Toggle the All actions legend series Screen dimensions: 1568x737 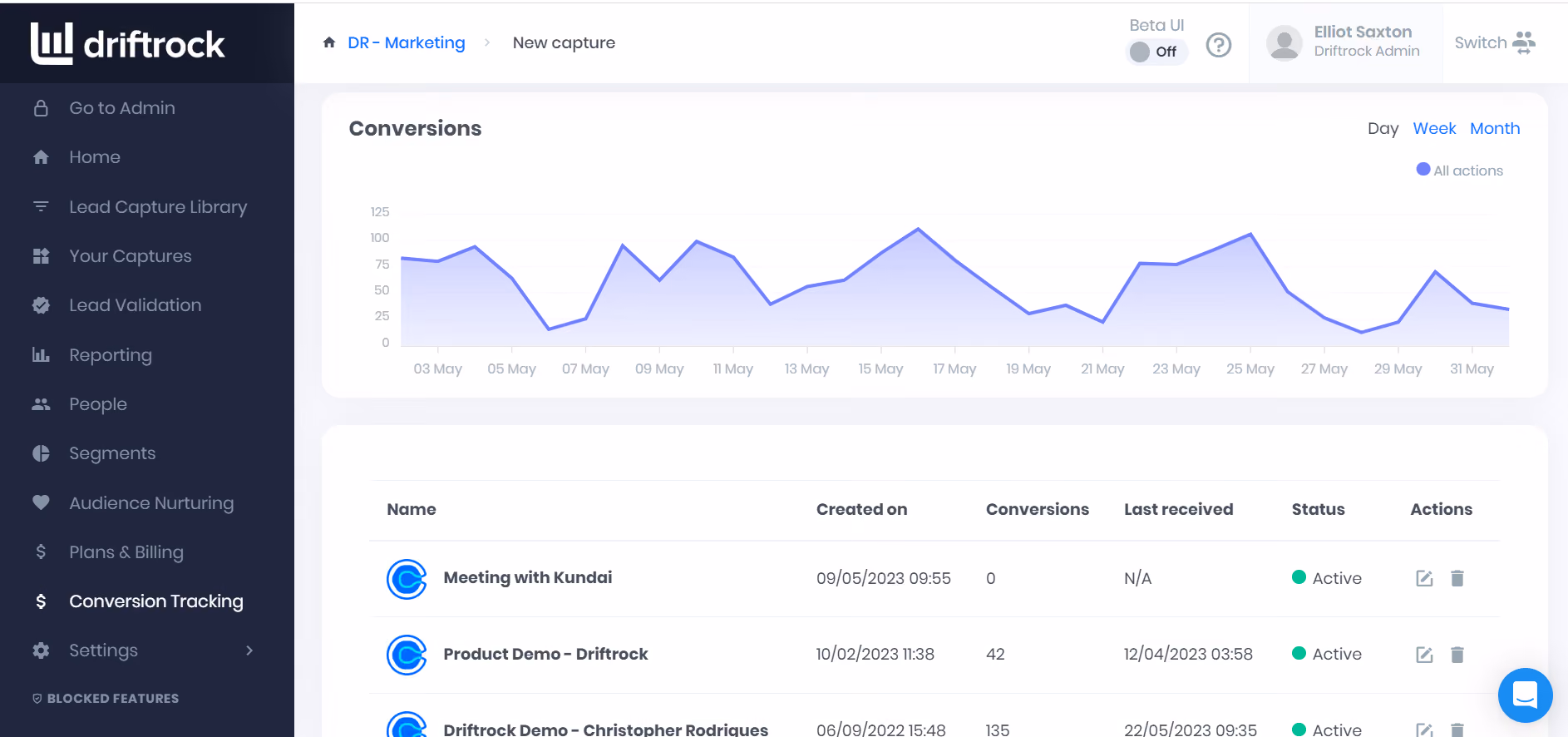tap(1460, 171)
